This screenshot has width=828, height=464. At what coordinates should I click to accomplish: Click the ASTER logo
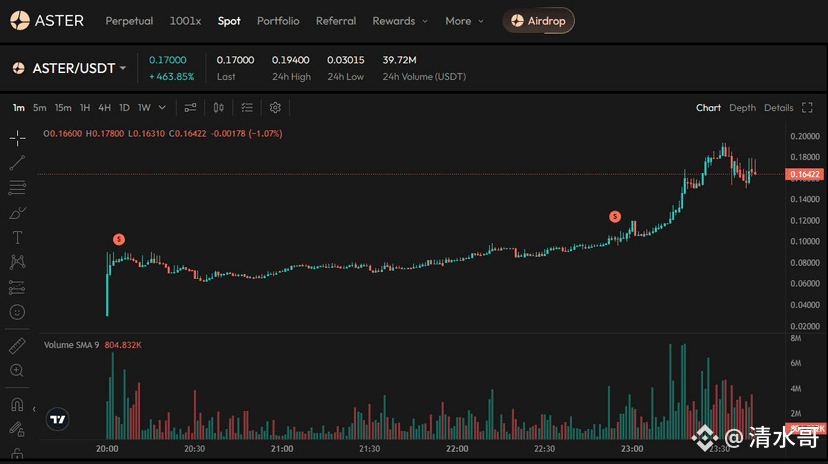(46, 21)
